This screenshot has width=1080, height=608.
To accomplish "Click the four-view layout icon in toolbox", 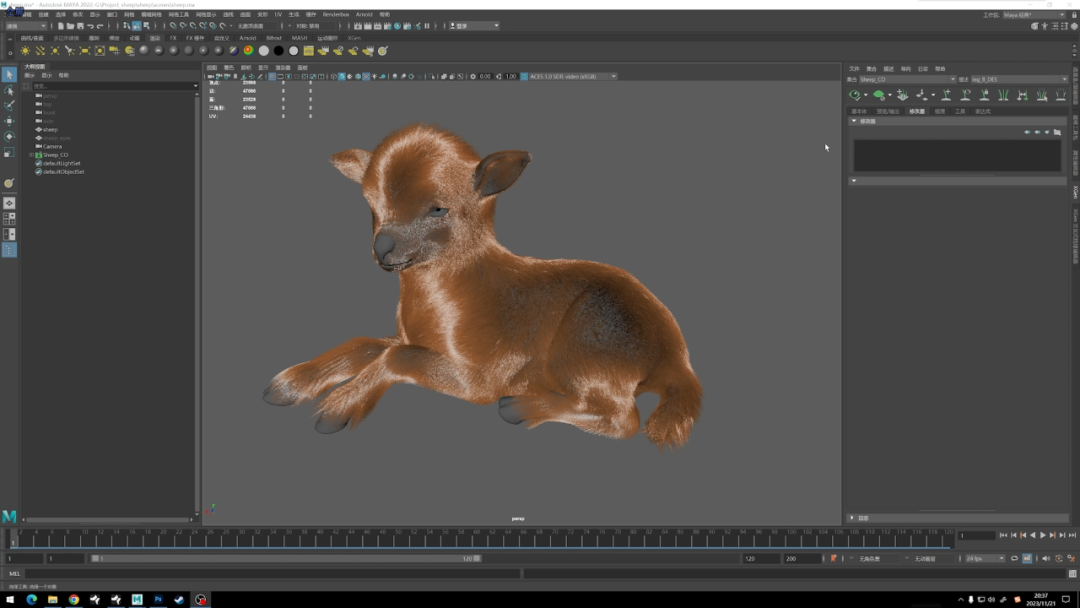I will pos(9,219).
